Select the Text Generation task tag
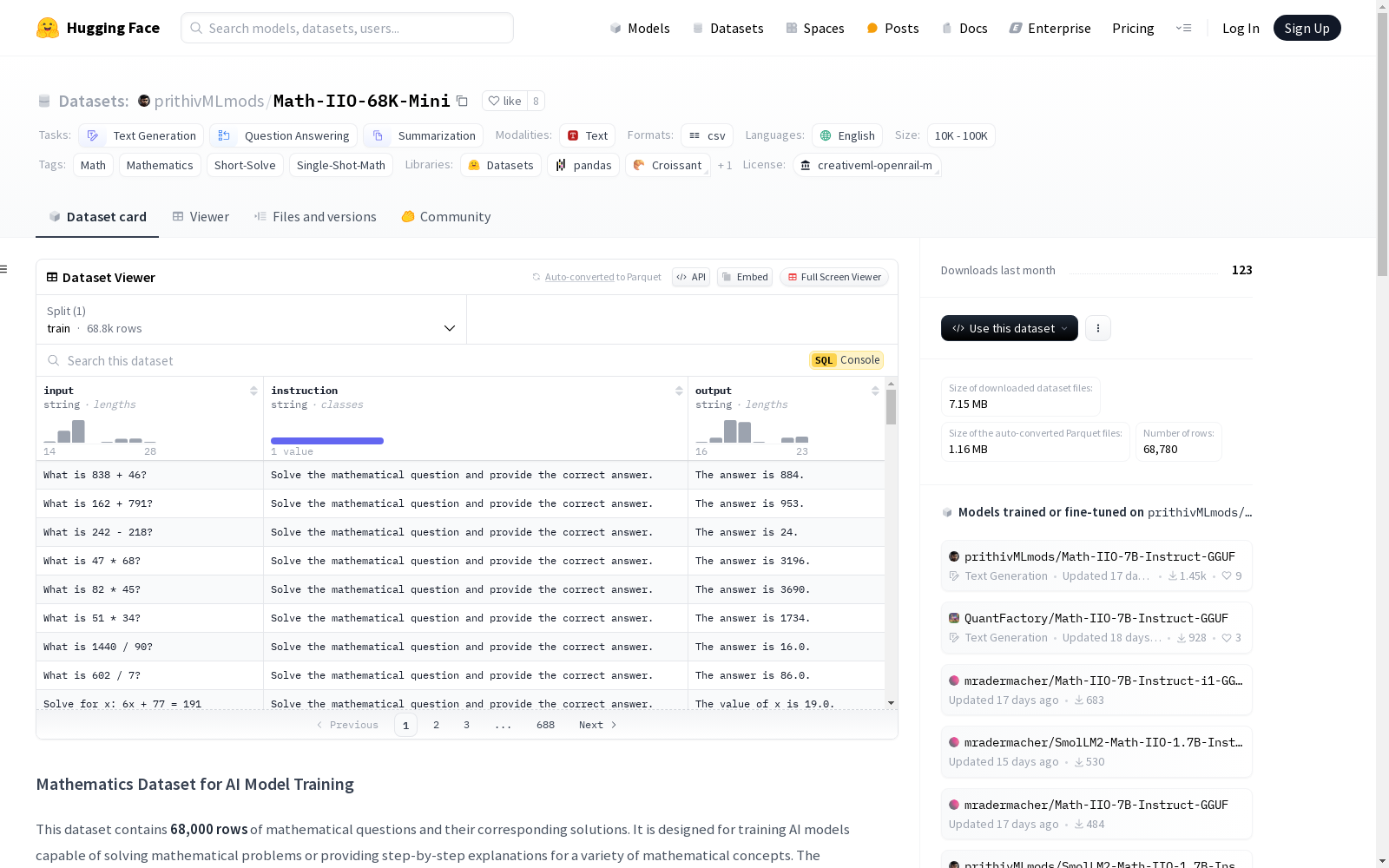This screenshot has width=1389, height=868. tap(142, 135)
